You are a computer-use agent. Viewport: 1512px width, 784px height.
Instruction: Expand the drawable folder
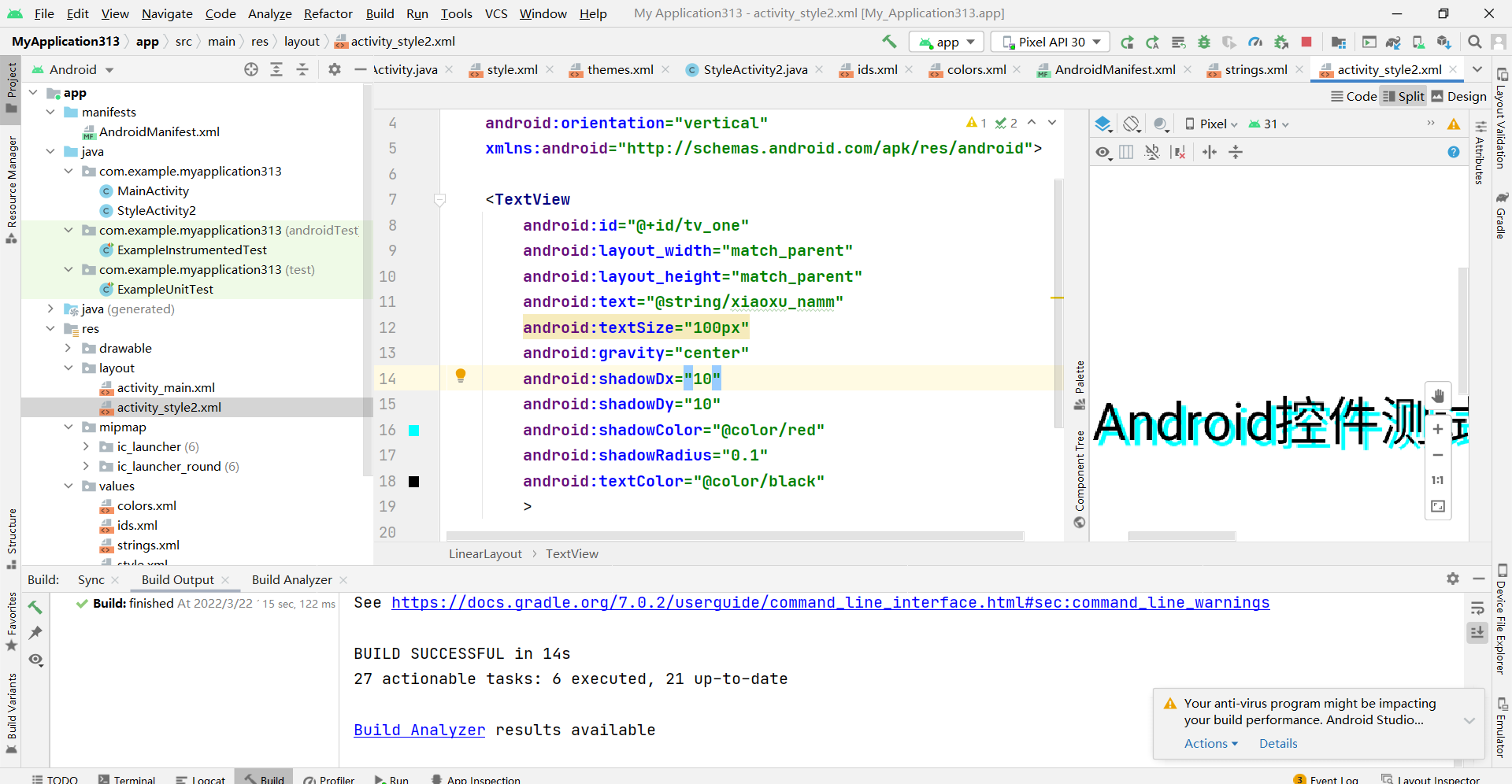coord(68,348)
